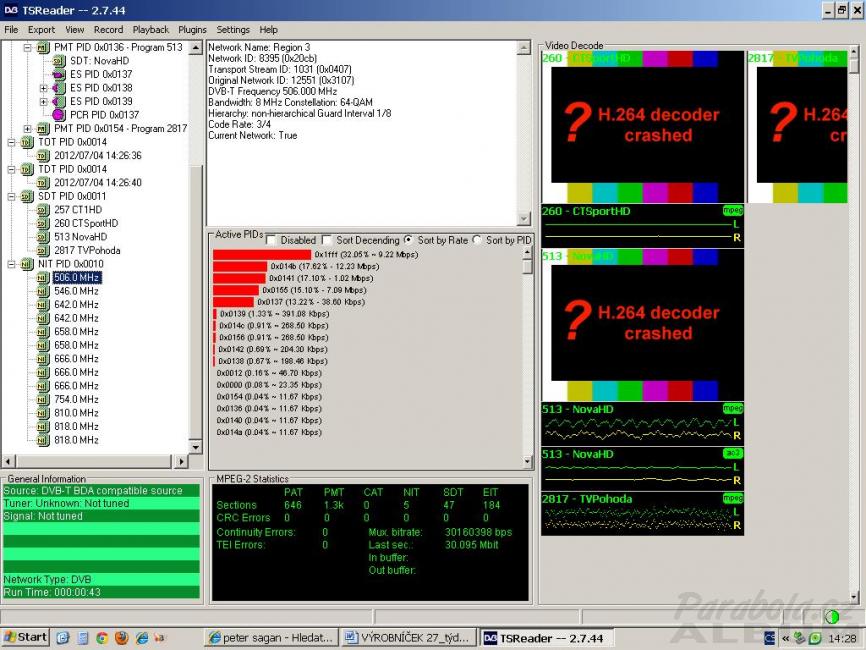Click the 260 CTSportHD video thumbnail

[x=642, y=127]
